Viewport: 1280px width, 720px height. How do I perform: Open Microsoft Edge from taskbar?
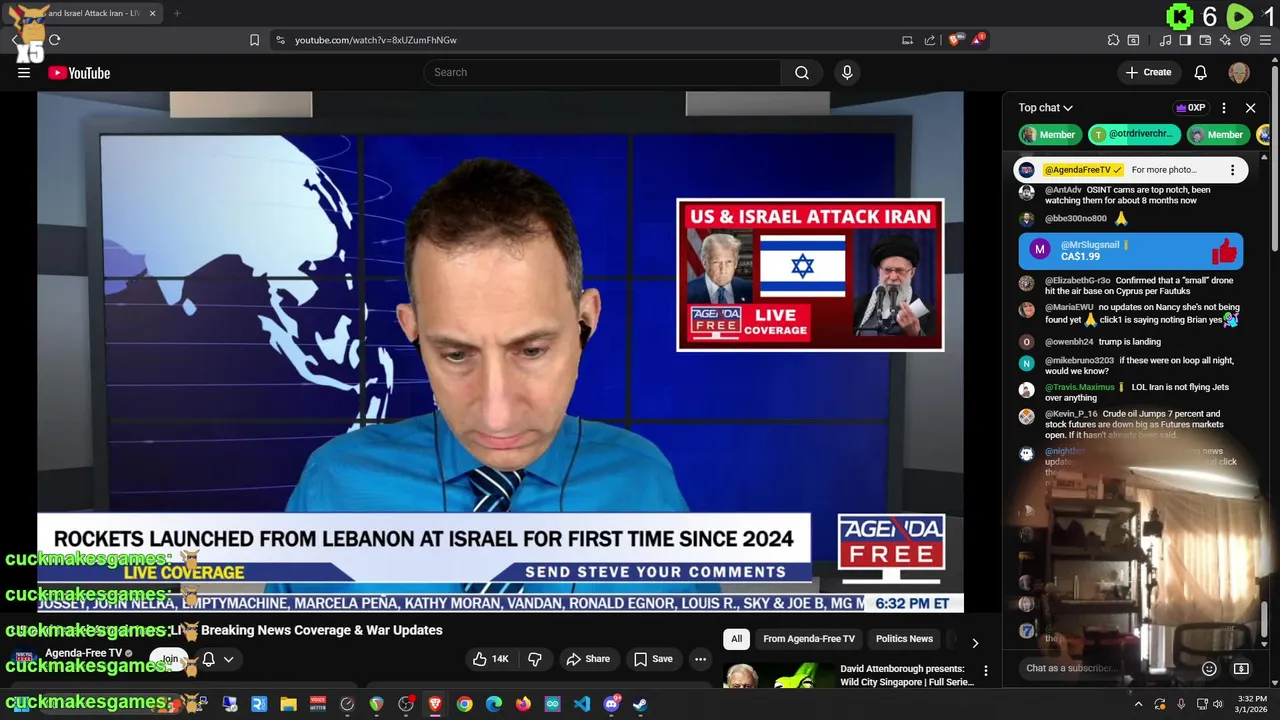coord(493,704)
